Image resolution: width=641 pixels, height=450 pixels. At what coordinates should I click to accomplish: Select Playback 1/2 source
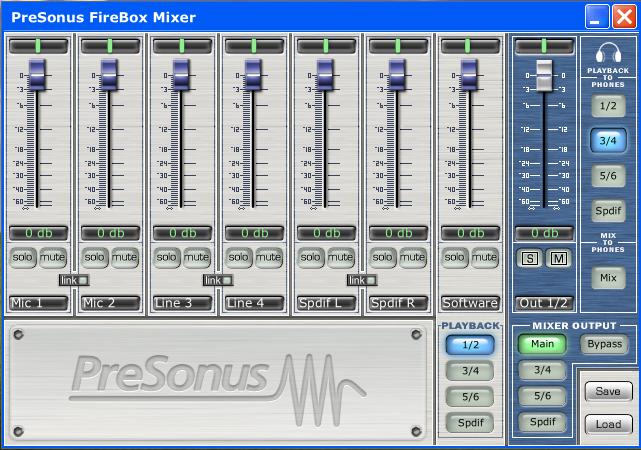tap(470, 345)
